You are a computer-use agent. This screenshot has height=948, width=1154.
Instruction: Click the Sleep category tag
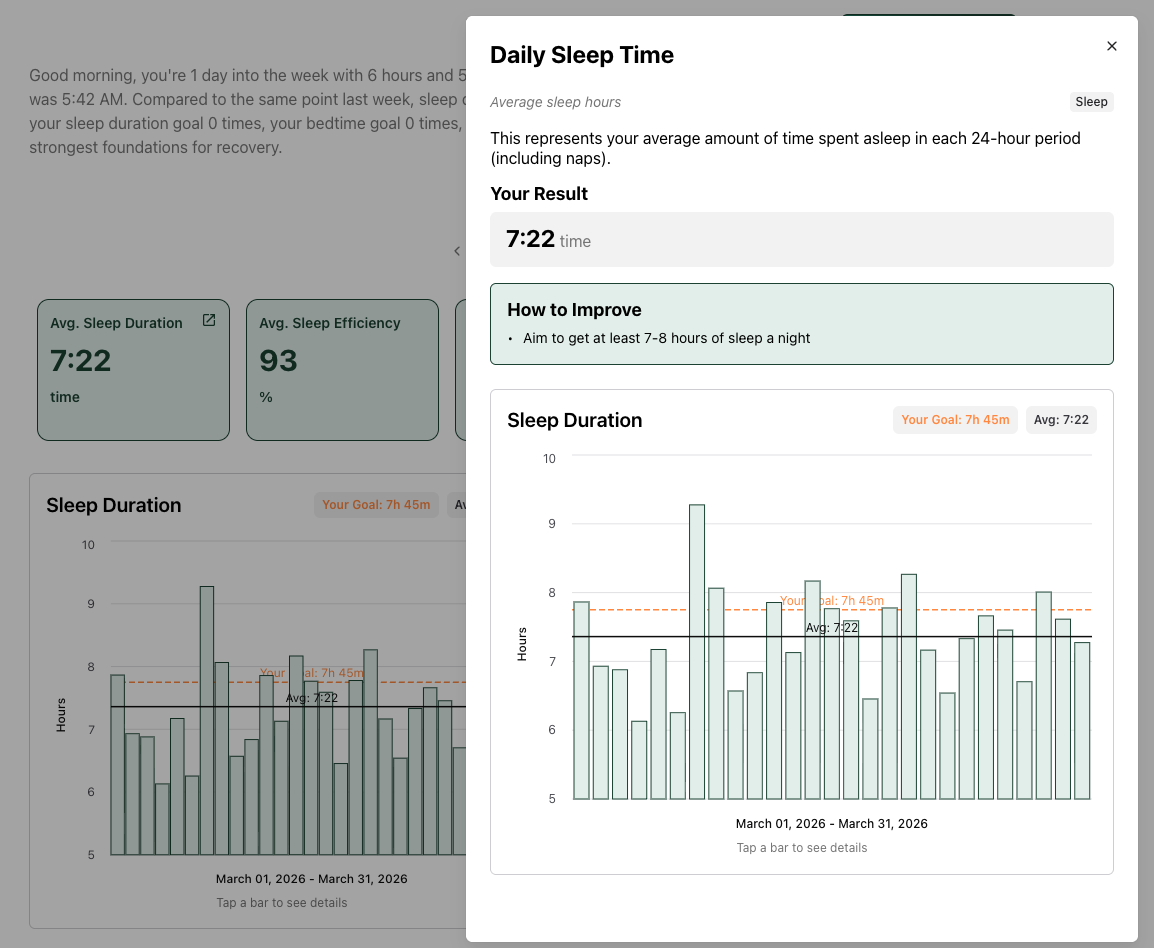pyautogui.click(x=1091, y=102)
